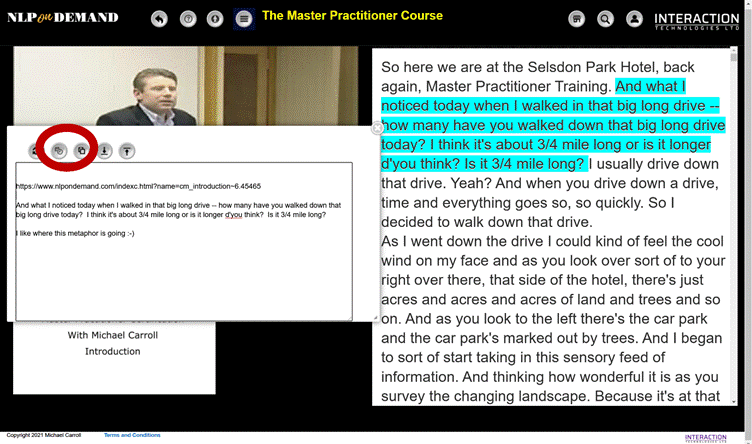Open the Terms and Conditions link
Viewport: 752px width, 444px height.
click(x=132, y=435)
